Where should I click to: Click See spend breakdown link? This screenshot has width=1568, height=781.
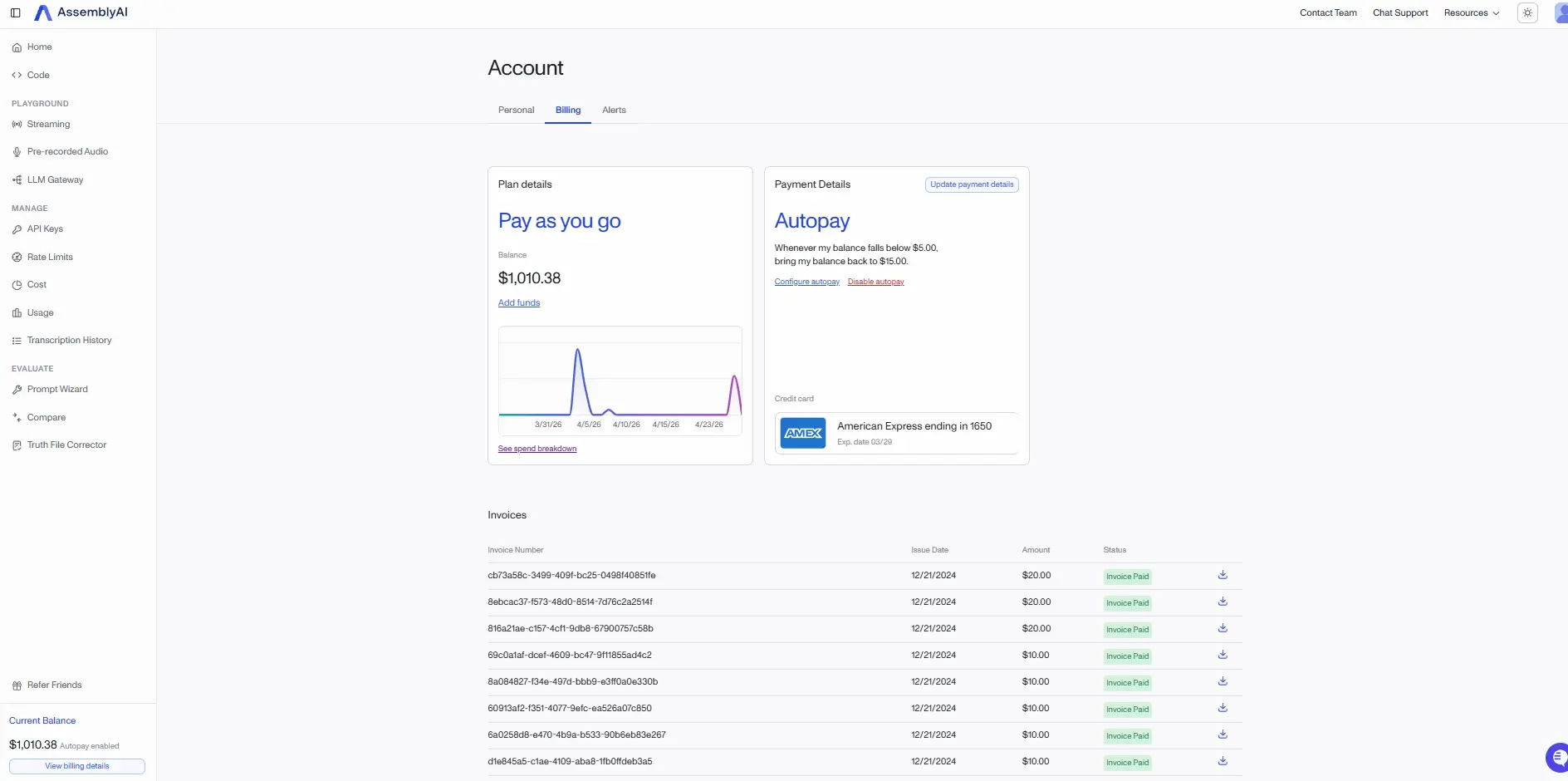537,449
